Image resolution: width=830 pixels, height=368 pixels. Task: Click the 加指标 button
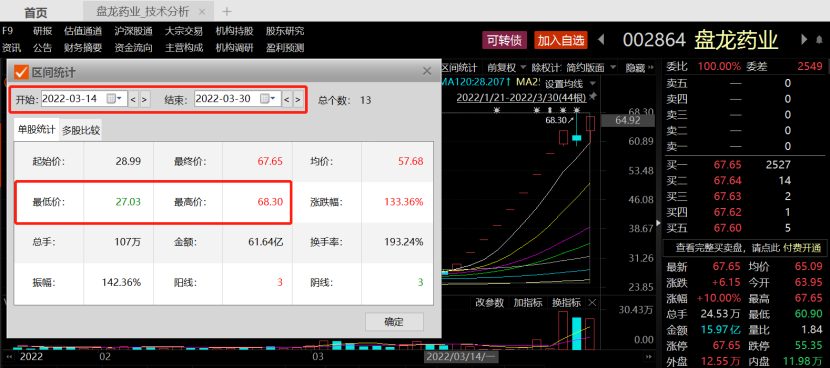point(528,303)
